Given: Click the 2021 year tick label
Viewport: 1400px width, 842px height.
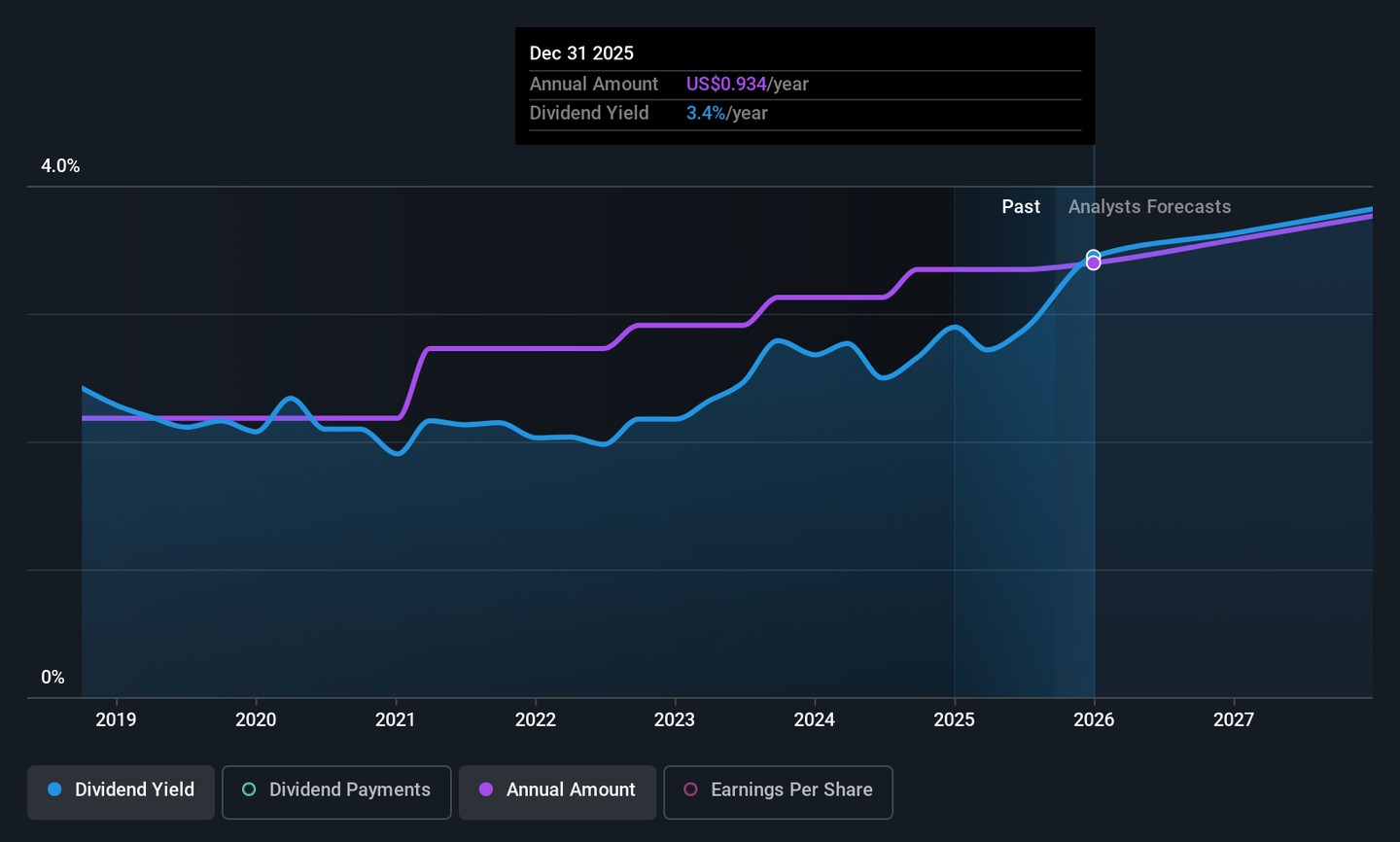Looking at the screenshot, I should pos(395,719).
